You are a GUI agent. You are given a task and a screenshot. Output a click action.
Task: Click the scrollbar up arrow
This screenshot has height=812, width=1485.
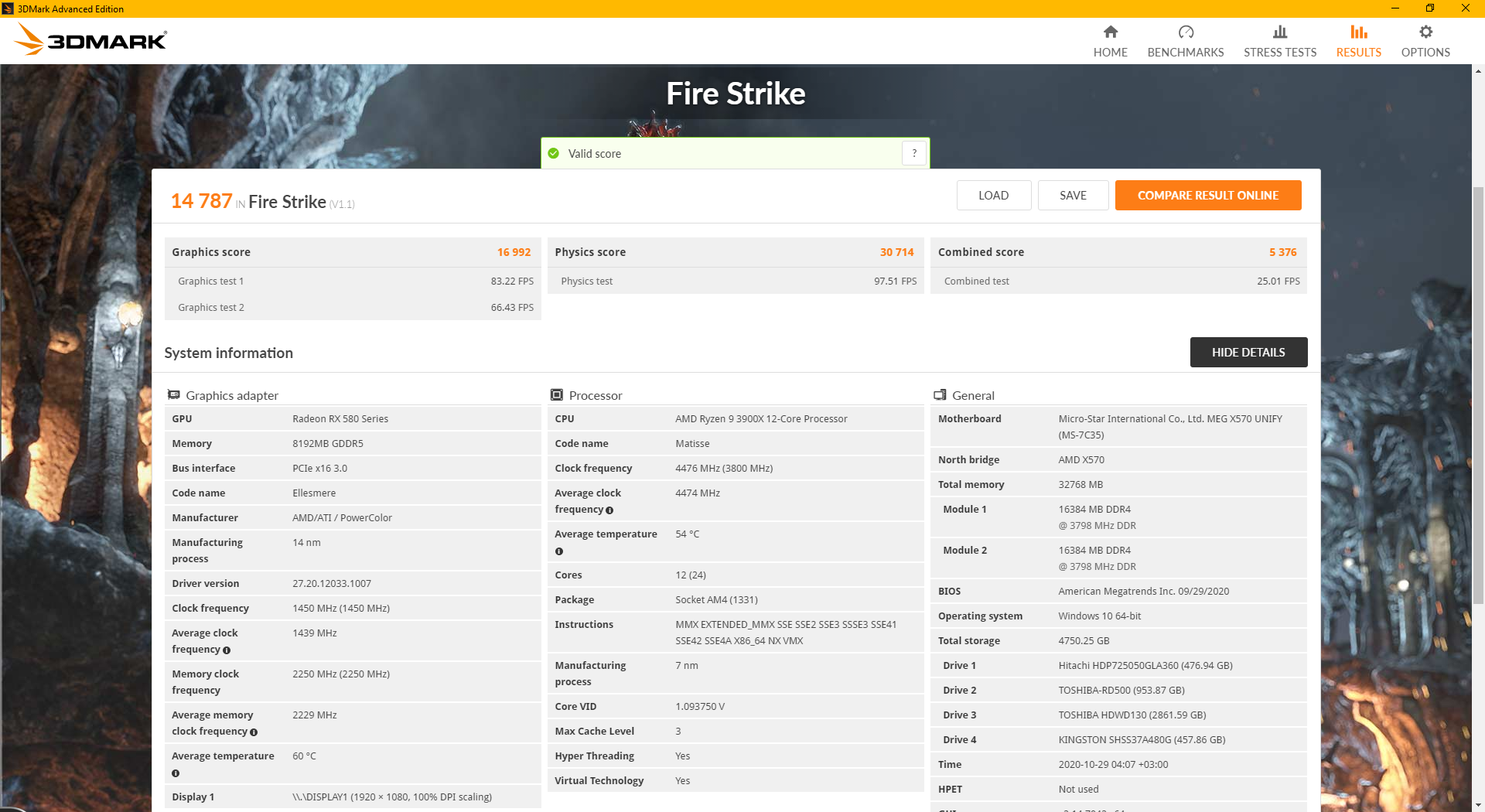1478,71
